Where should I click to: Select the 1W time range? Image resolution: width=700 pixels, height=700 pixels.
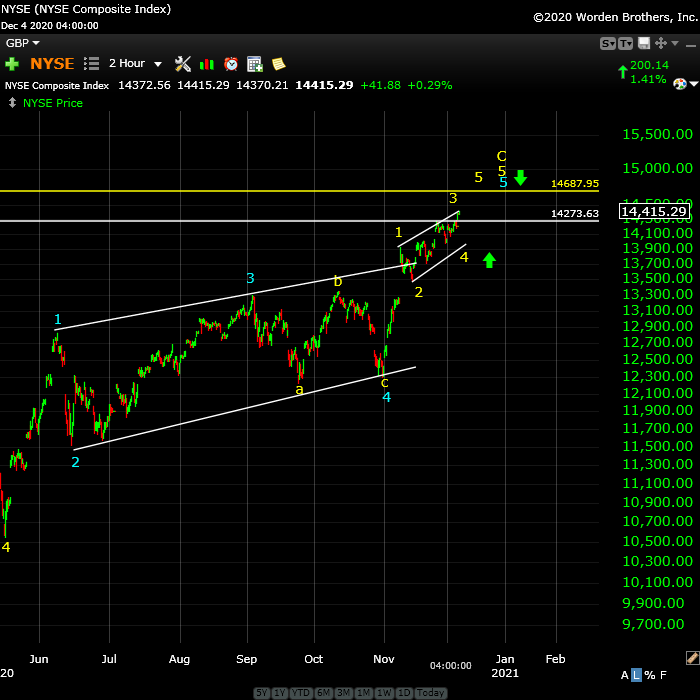click(x=384, y=693)
